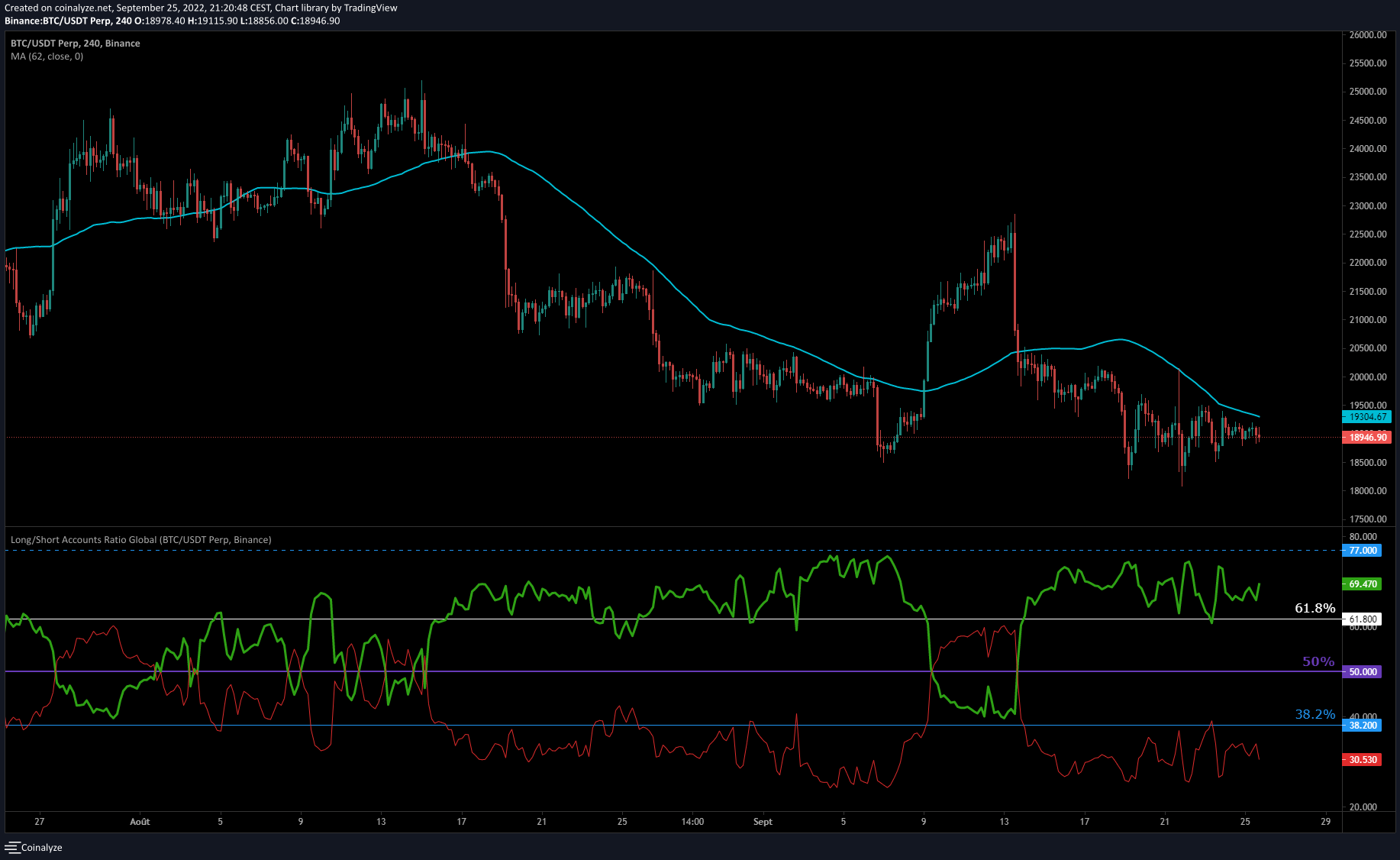The height and width of the screenshot is (860, 1400).
Task: Select the MA (62, close, 0) indicator label
Action: tap(47, 57)
